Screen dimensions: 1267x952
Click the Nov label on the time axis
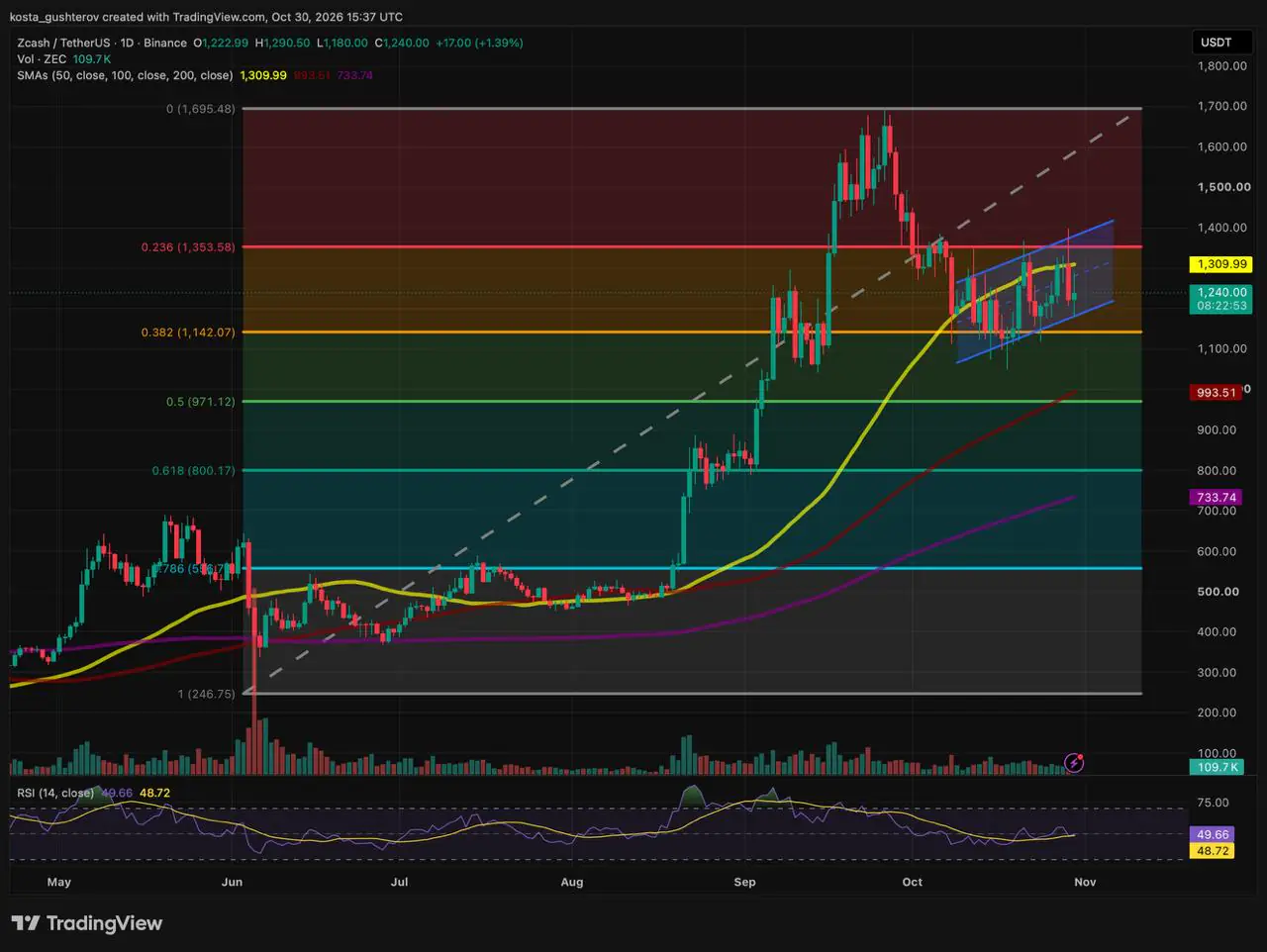1085,882
